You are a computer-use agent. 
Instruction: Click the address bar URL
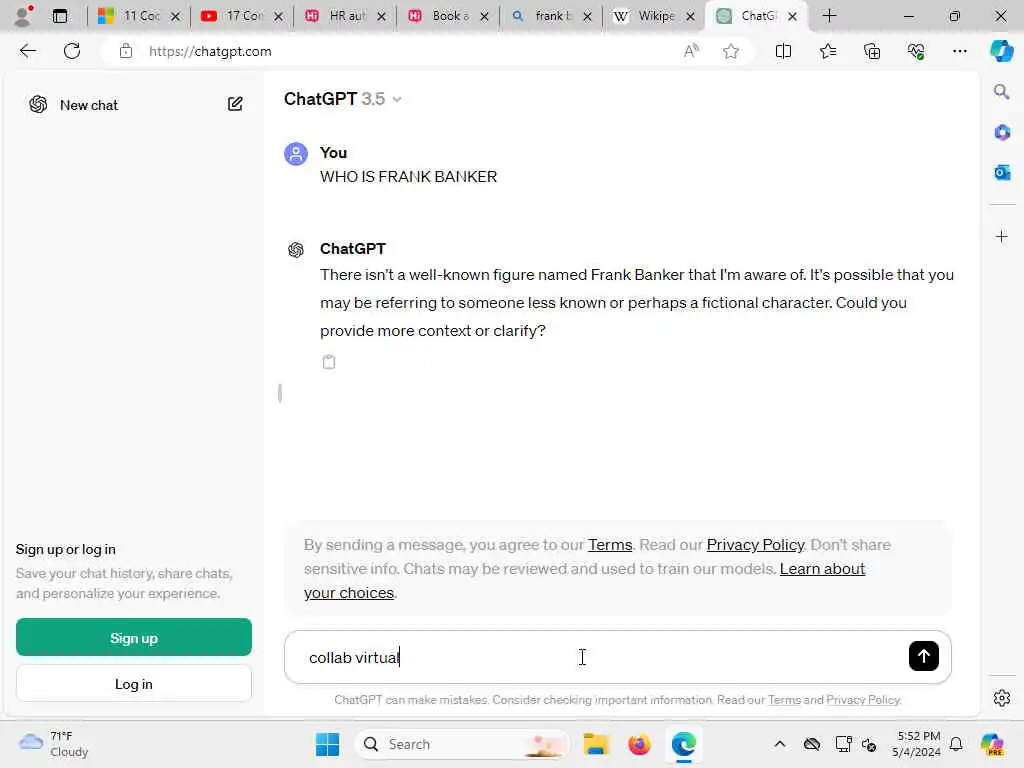click(210, 51)
